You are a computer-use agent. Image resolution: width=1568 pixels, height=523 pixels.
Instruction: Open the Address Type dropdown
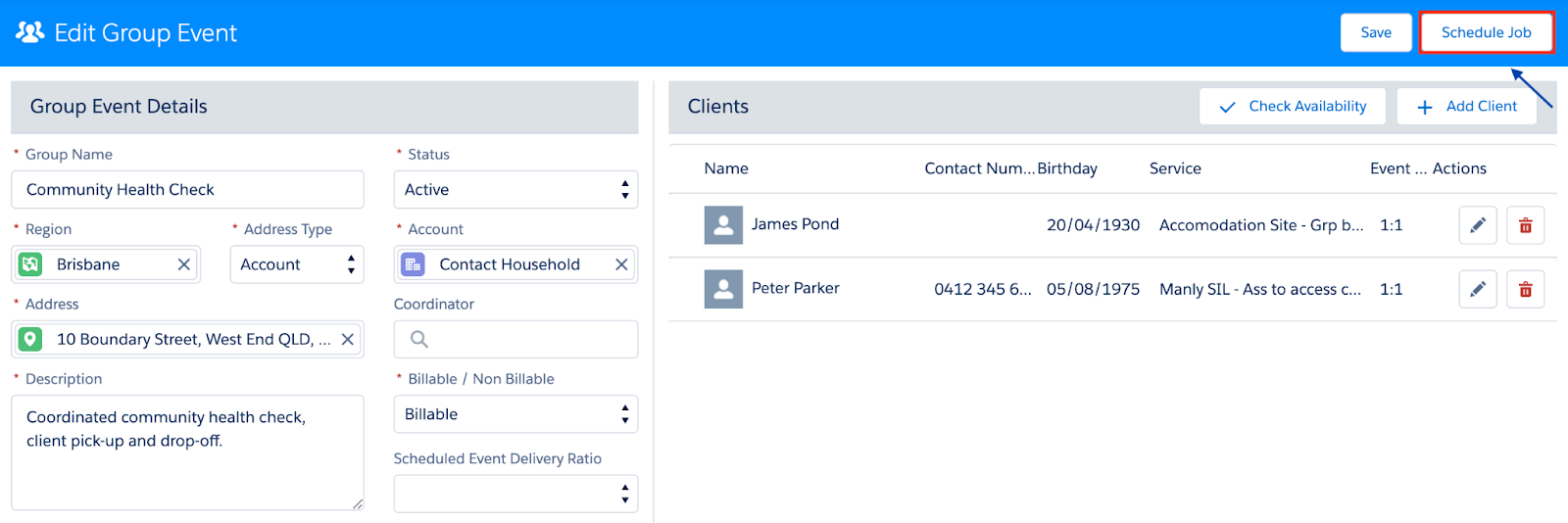tap(297, 264)
